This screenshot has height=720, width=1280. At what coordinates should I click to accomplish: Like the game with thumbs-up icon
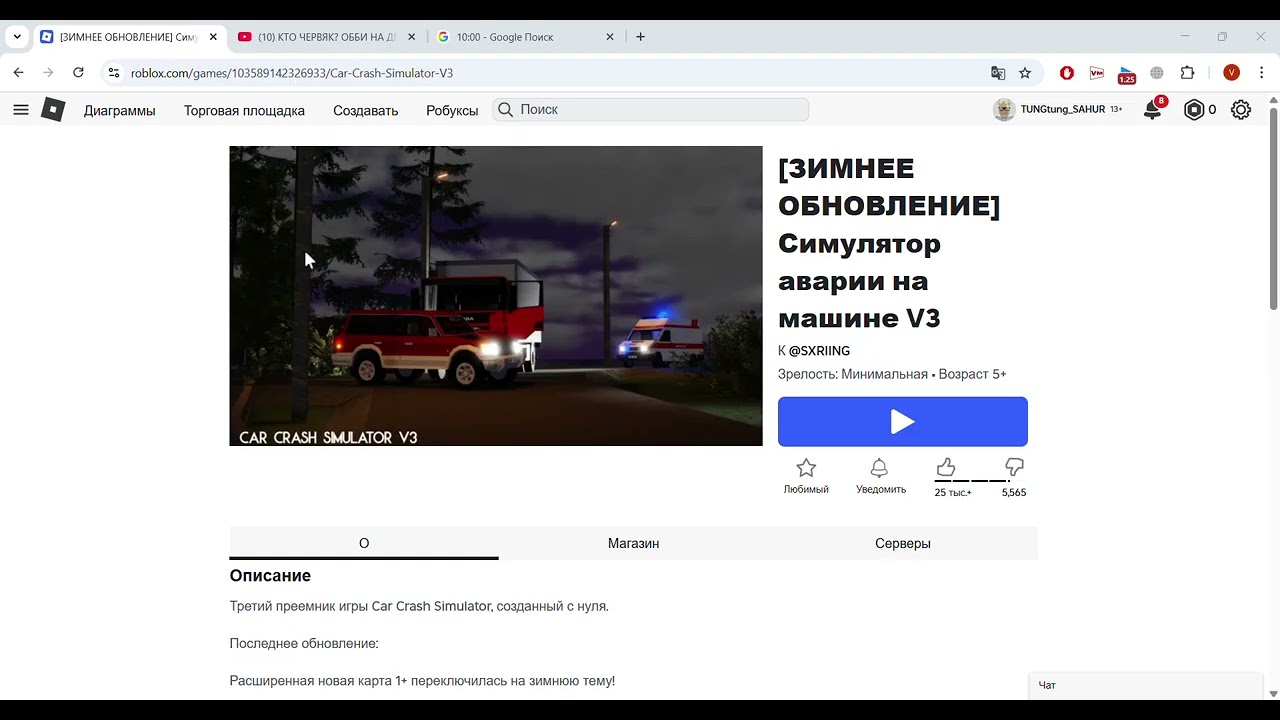click(x=946, y=467)
